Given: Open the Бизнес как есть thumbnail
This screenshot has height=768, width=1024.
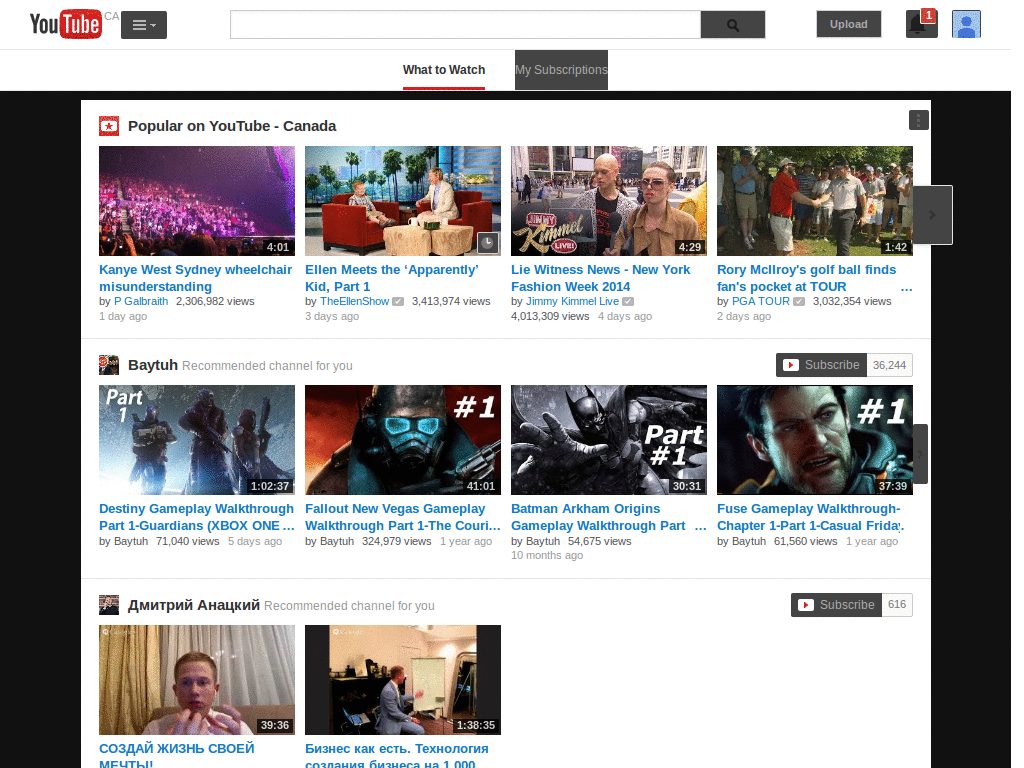Looking at the screenshot, I should click(x=403, y=680).
